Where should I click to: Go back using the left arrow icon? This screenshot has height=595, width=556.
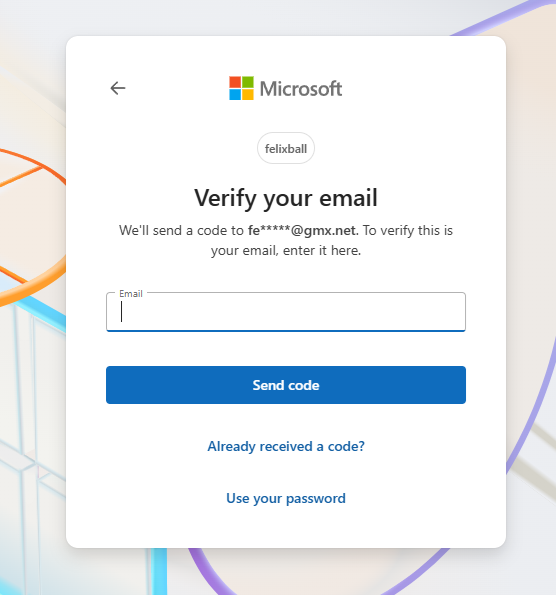point(118,88)
